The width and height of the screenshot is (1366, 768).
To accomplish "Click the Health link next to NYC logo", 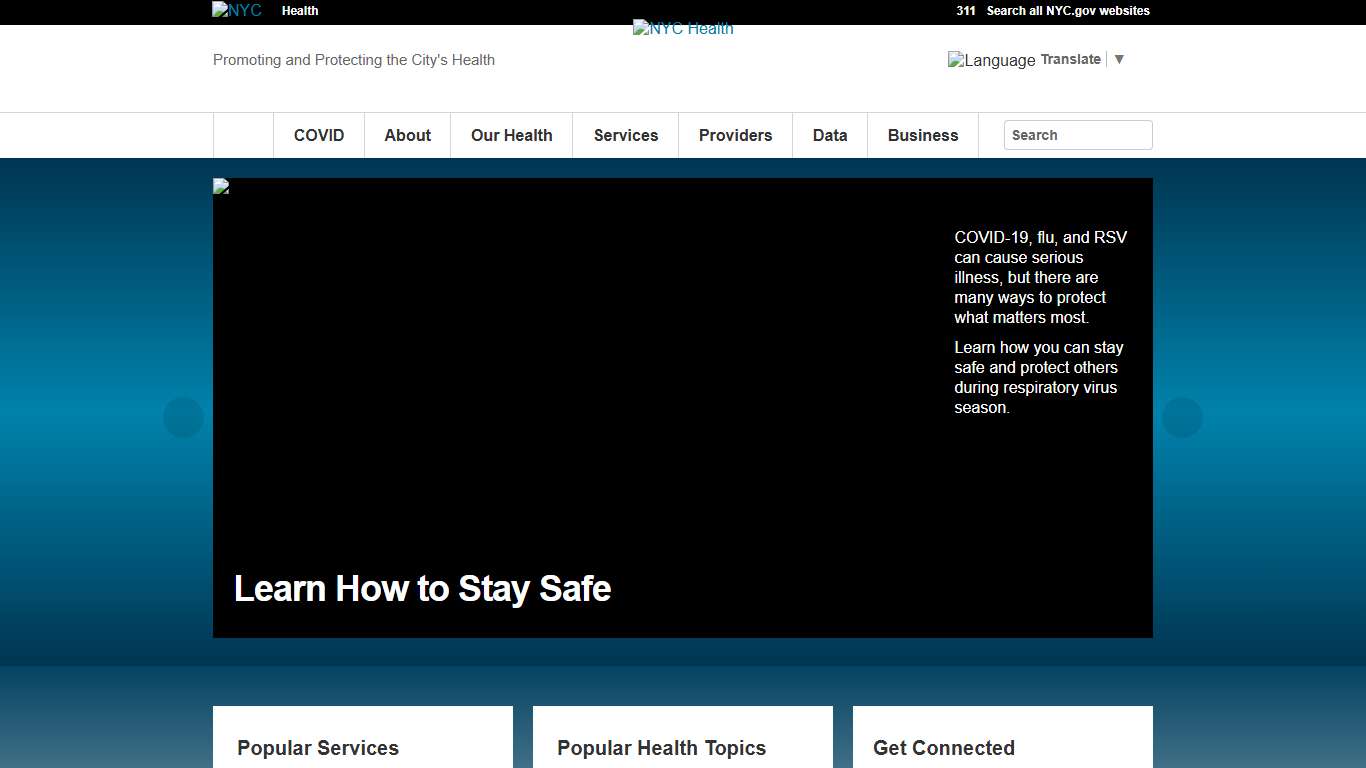I will [300, 11].
